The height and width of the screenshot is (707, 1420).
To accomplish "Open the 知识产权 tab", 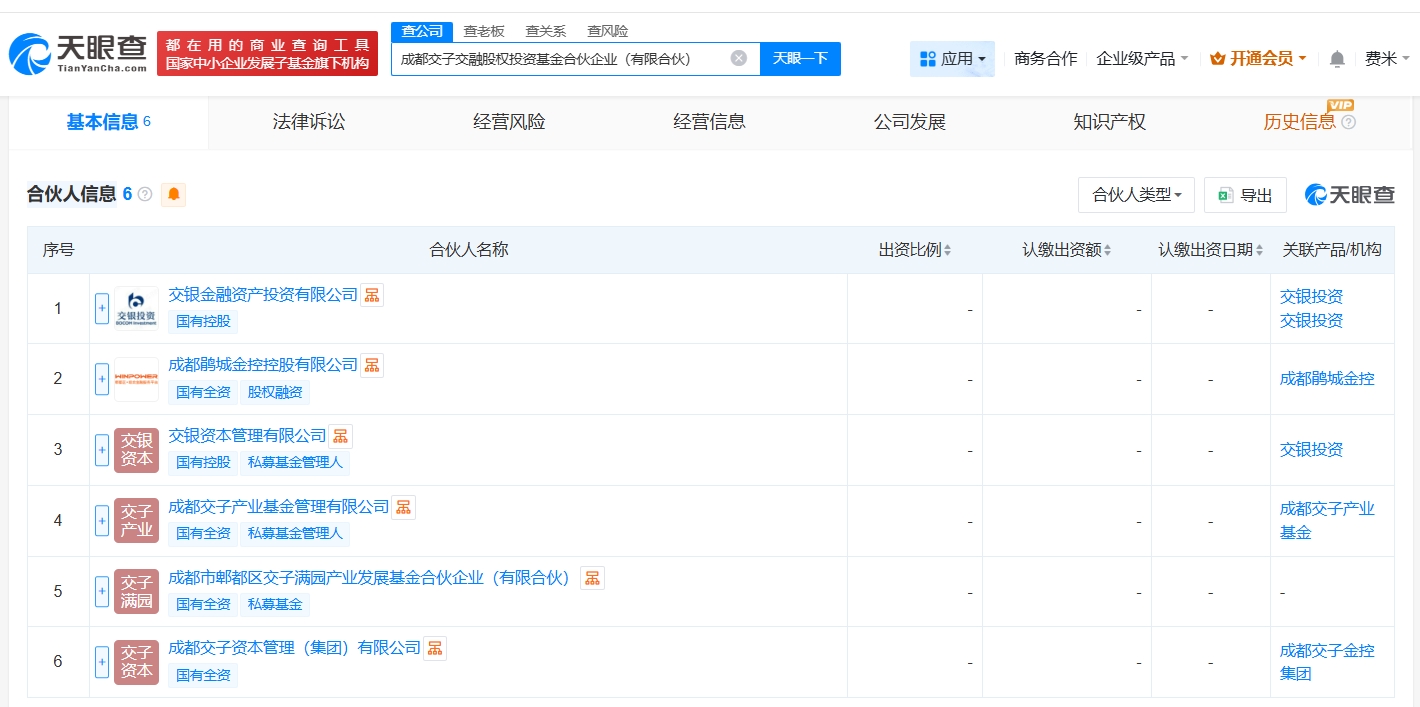I will click(1109, 122).
